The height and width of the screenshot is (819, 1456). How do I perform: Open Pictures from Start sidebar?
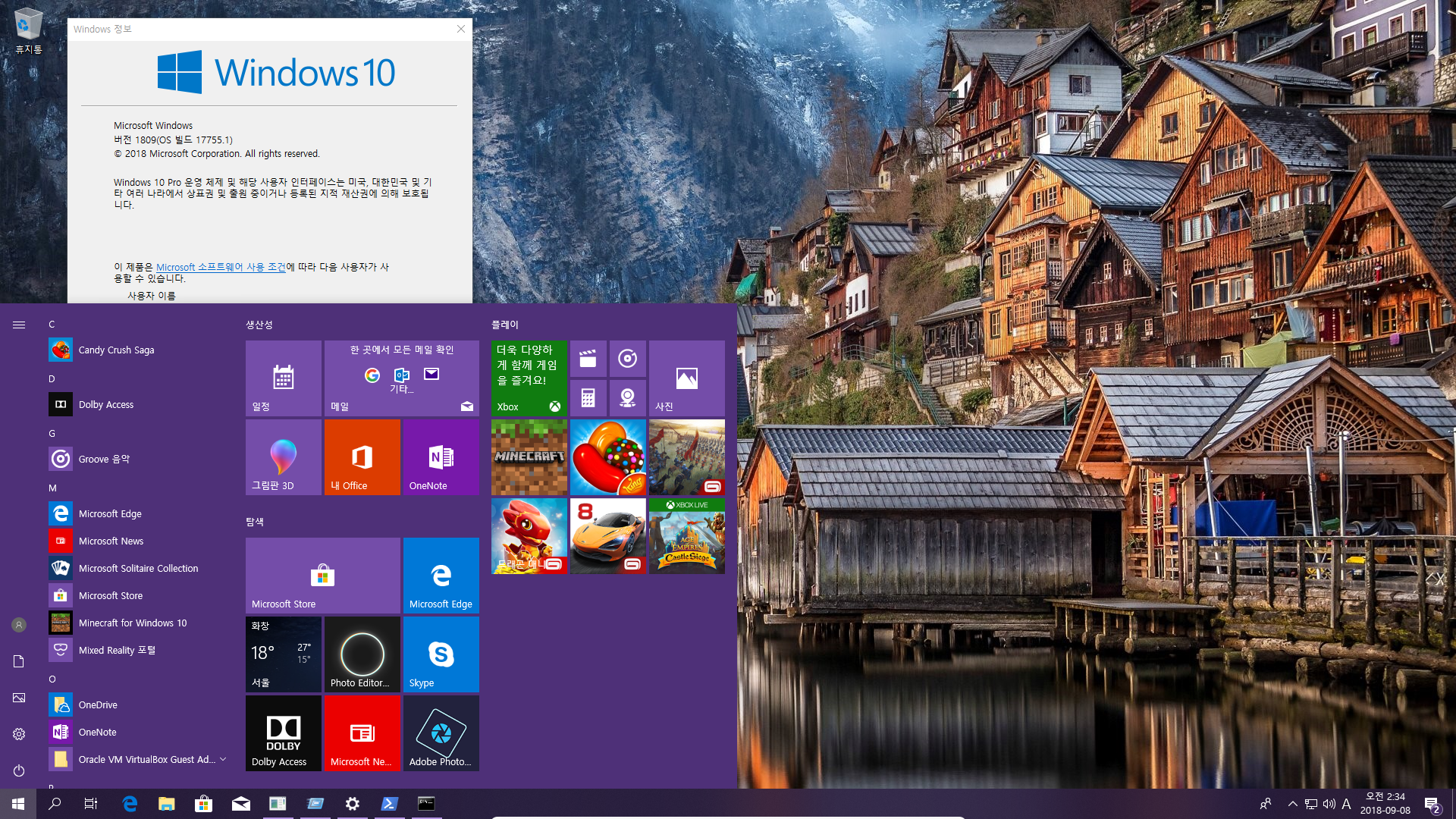pyautogui.click(x=19, y=698)
